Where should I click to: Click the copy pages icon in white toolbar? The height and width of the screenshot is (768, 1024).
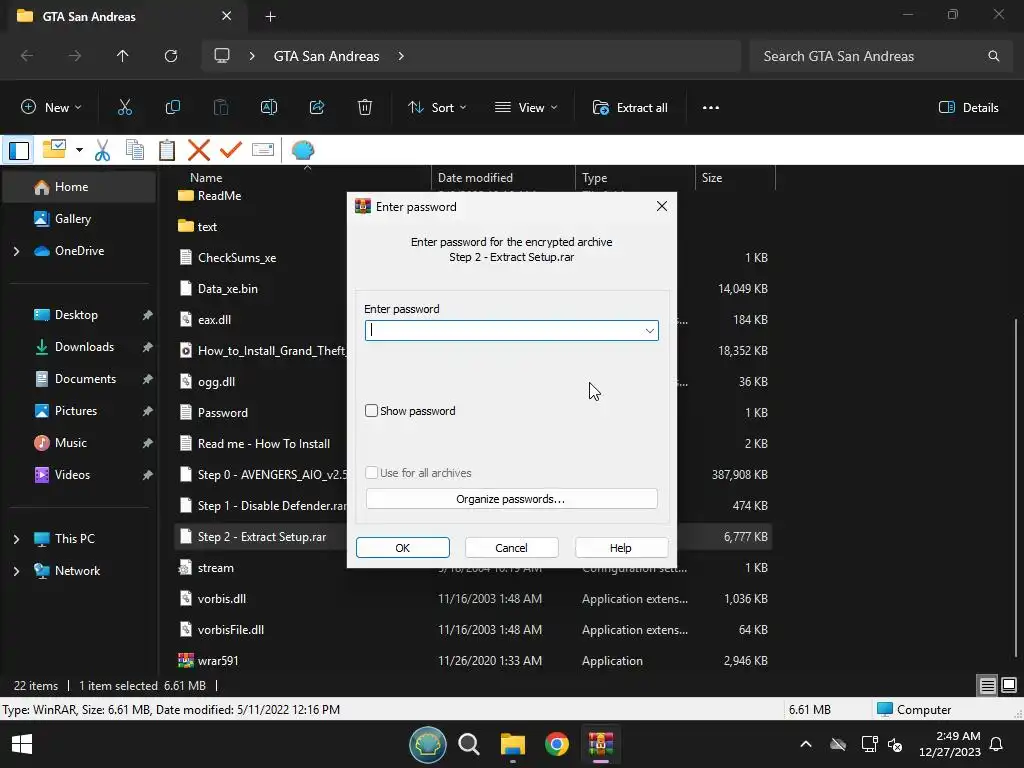click(135, 150)
